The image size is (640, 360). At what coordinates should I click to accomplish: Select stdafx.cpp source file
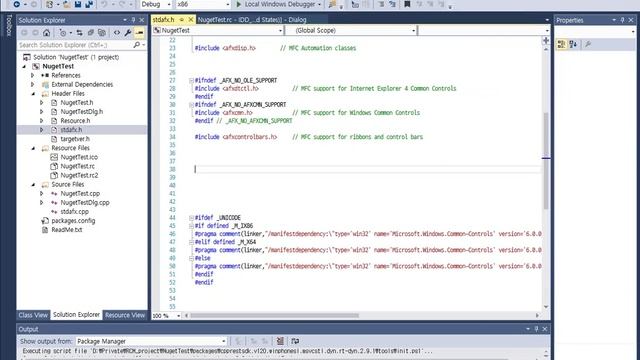(75, 212)
